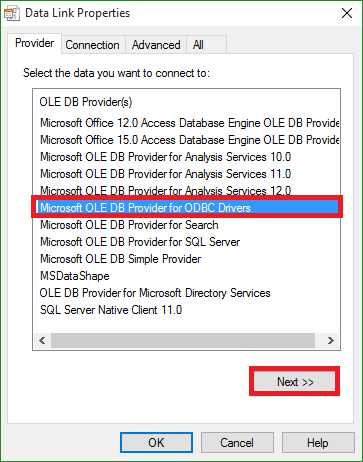Confirm with the OK button
Image resolution: width=363 pixels, height=462 pixels.
click(156, 443)
